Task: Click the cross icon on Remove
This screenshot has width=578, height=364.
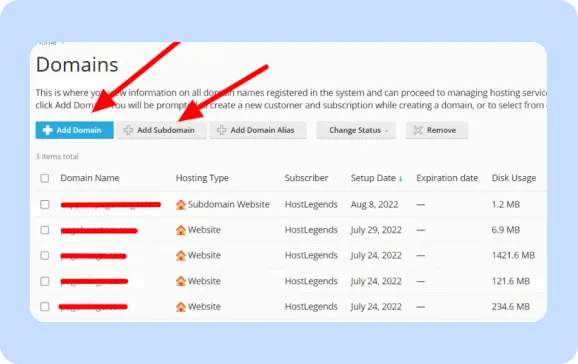Action: pos(418,130)
